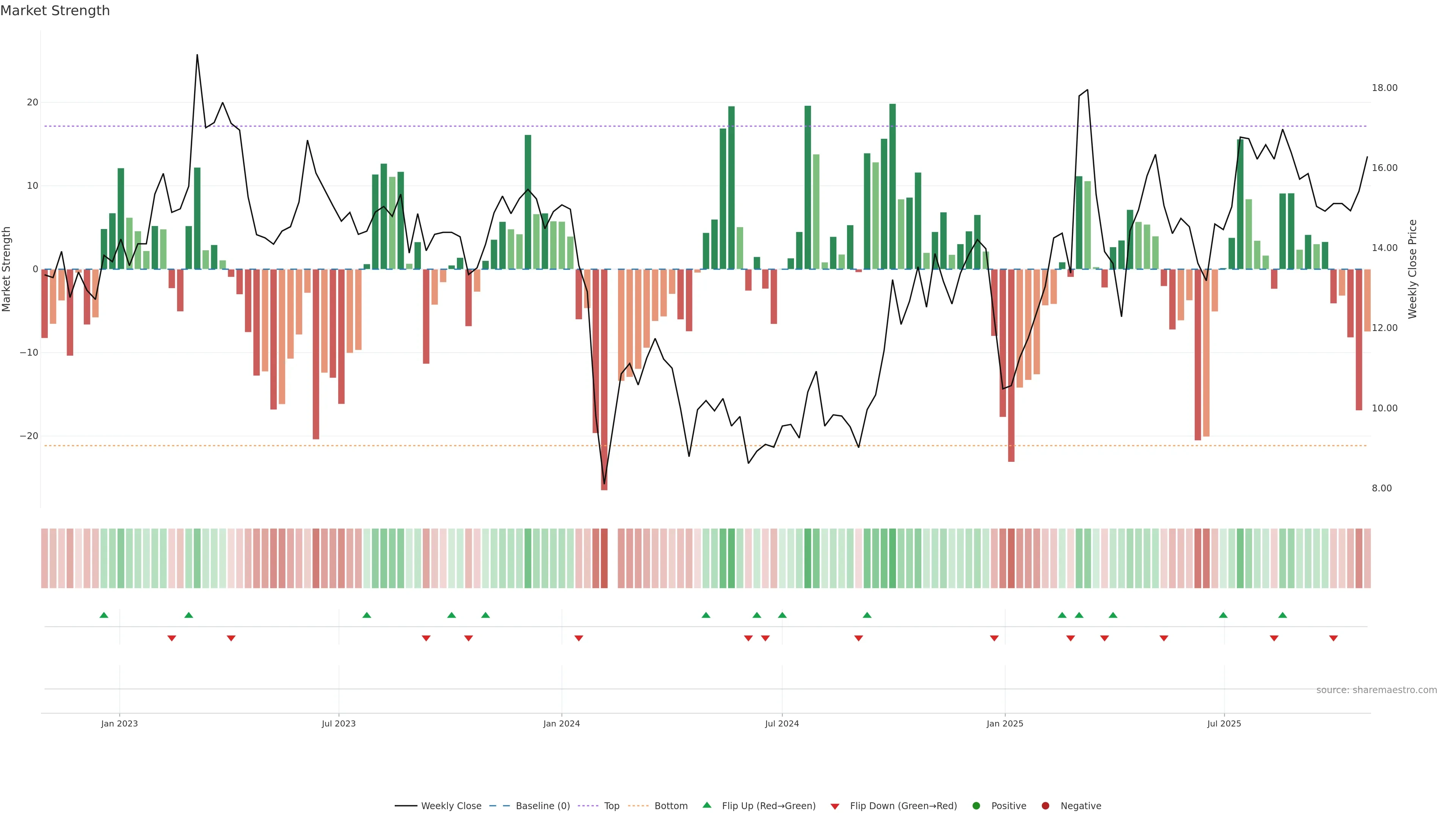Click the source sharemaestro.com text
Screen dimensions: 1456x819
coord(1376,690)
